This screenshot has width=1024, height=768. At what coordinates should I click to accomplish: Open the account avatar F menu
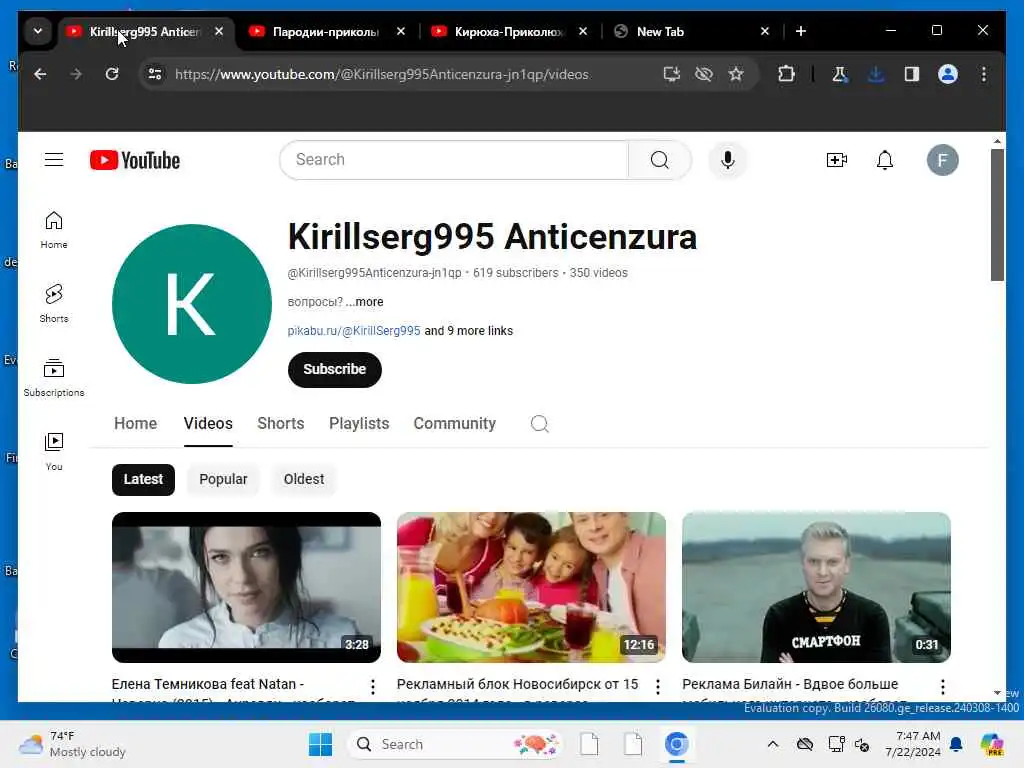coord(942,160)
